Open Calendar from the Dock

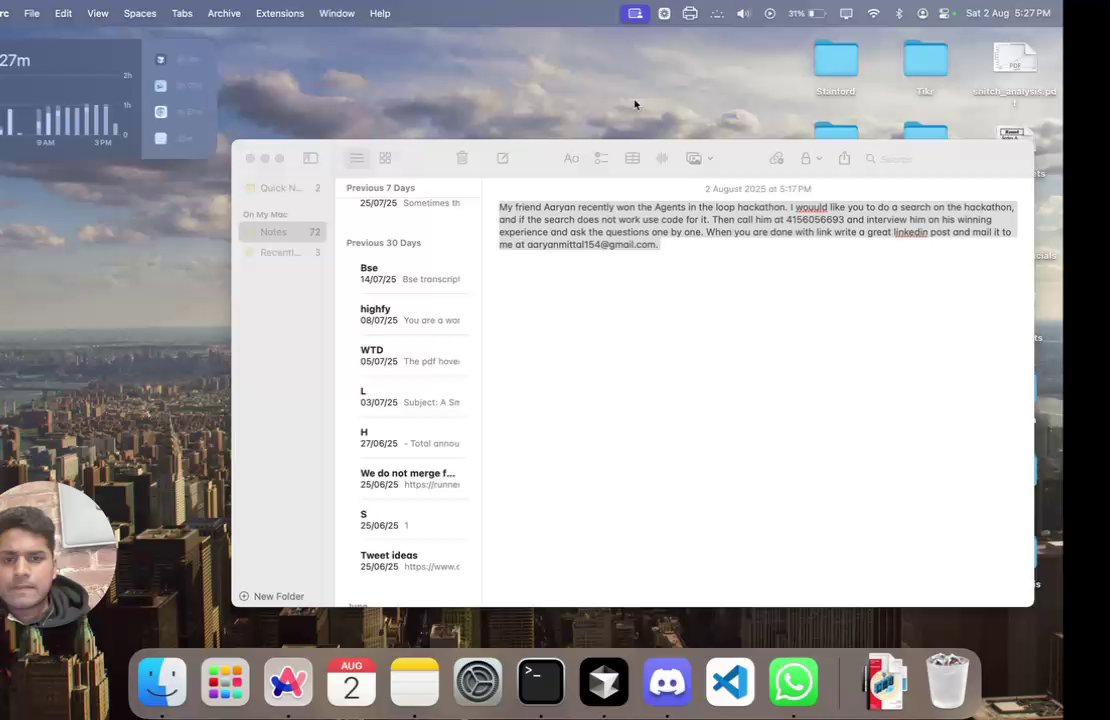[x=351, y=682]
